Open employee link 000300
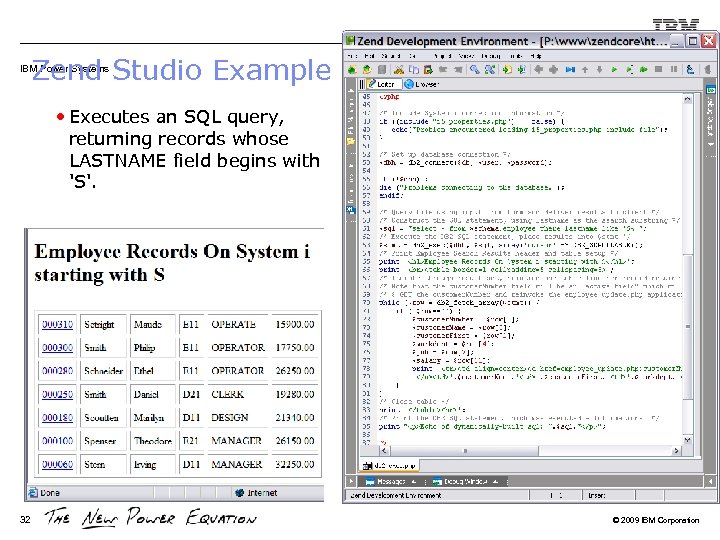The width and height of the screenshot is (720, 540). click(x=57, y=348)
